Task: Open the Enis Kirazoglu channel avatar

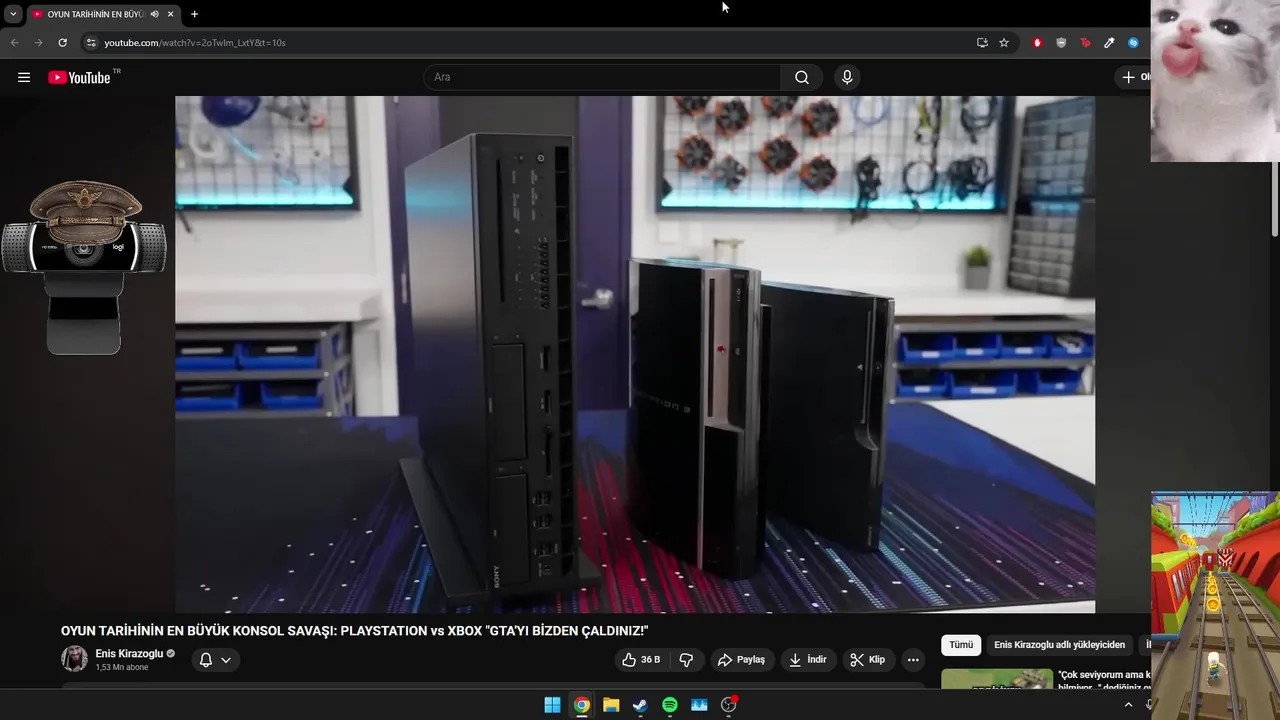Action: point(74,659)
